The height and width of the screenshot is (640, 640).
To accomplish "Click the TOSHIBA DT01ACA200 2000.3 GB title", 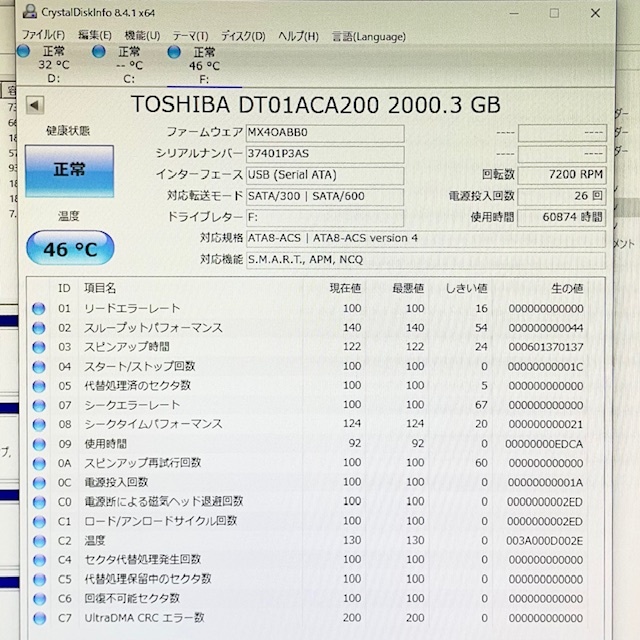I will pos(316,104).
